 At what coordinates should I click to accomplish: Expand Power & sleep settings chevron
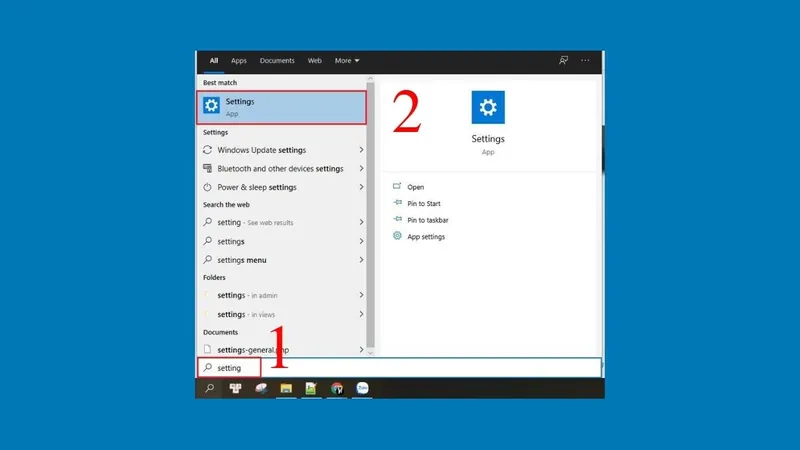361,187
